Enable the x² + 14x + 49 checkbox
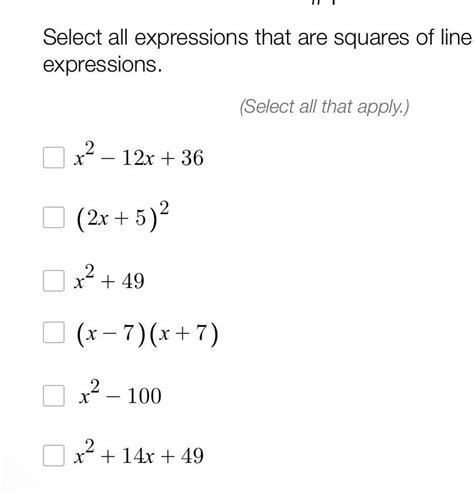The width and height of the screenshot is (474, 494). (x=54, y=455)
